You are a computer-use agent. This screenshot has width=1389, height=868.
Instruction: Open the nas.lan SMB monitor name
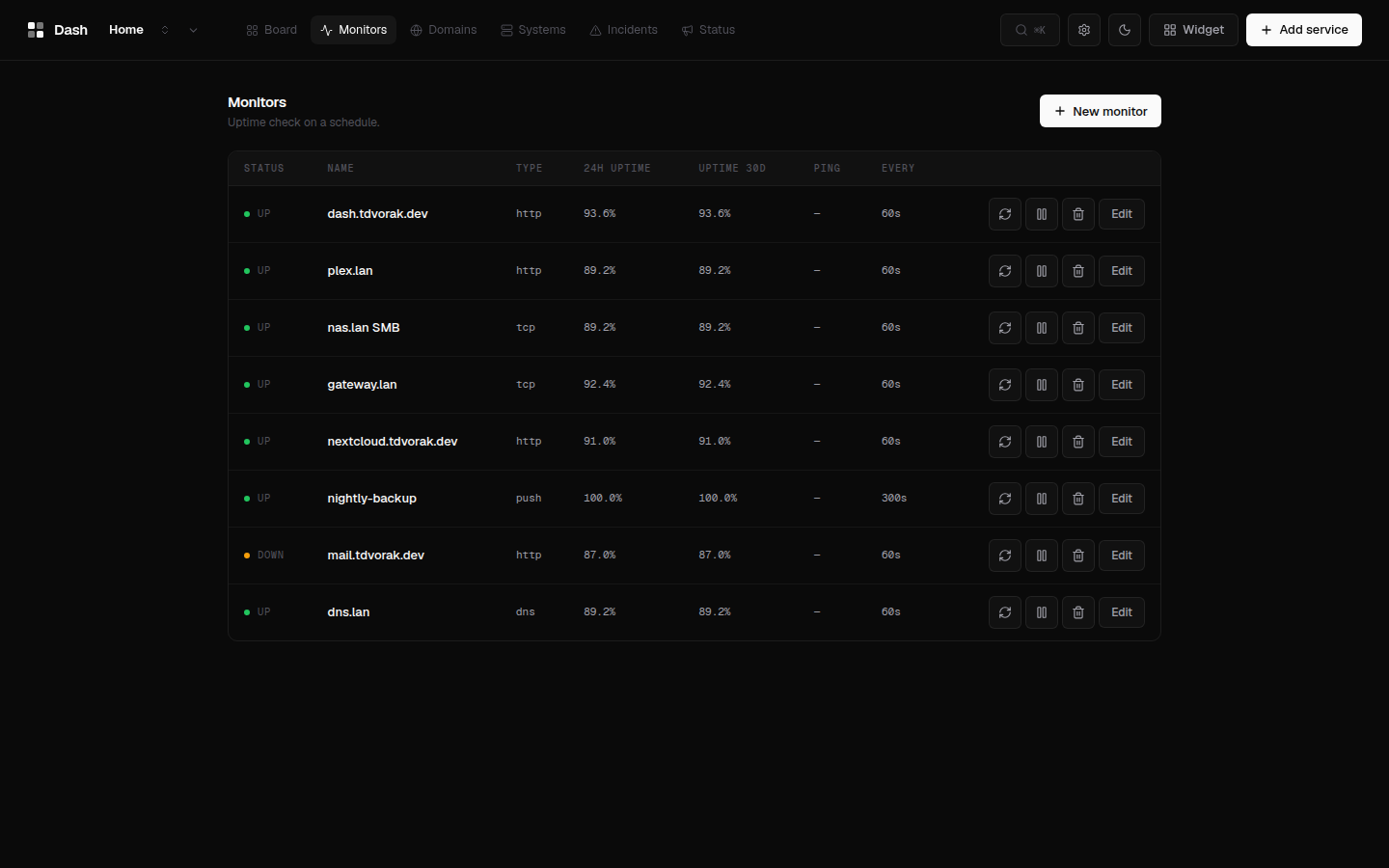click(364, 328)
